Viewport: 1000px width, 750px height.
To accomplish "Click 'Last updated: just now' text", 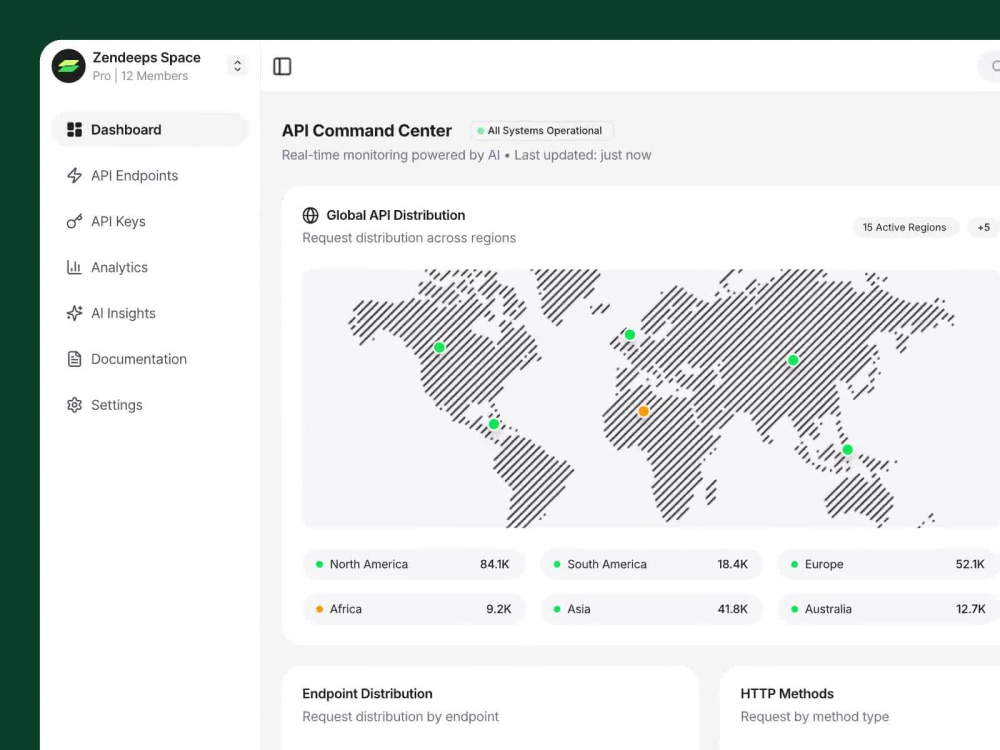I will pos(583,155).
